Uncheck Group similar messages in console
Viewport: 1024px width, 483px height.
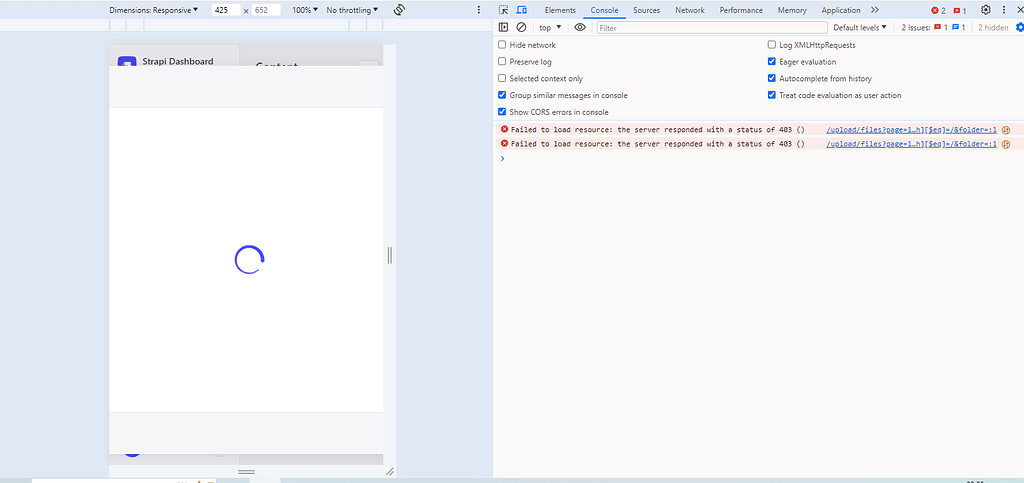[x=502, y=95]
